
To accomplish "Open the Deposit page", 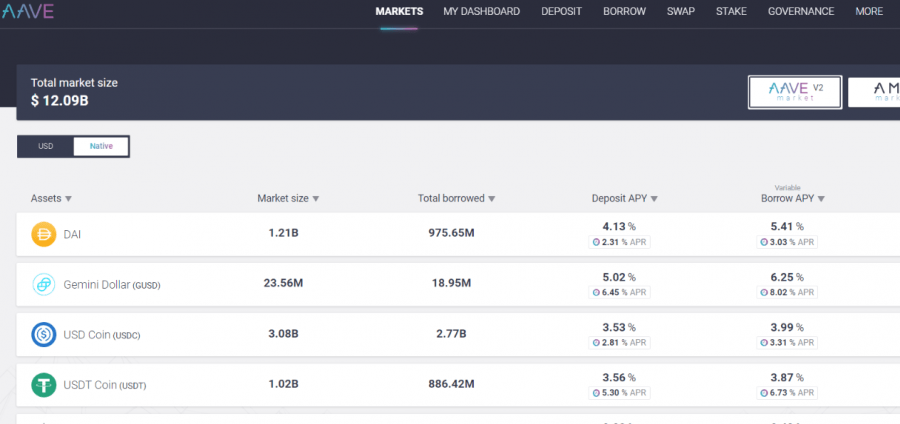I will (561, 11).
